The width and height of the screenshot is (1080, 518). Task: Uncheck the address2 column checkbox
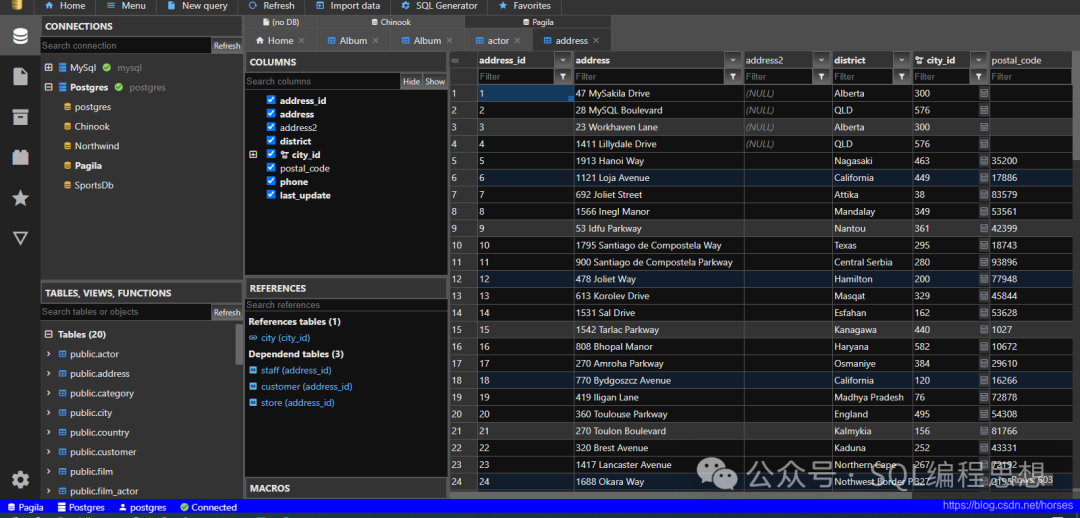coord(271,128)
